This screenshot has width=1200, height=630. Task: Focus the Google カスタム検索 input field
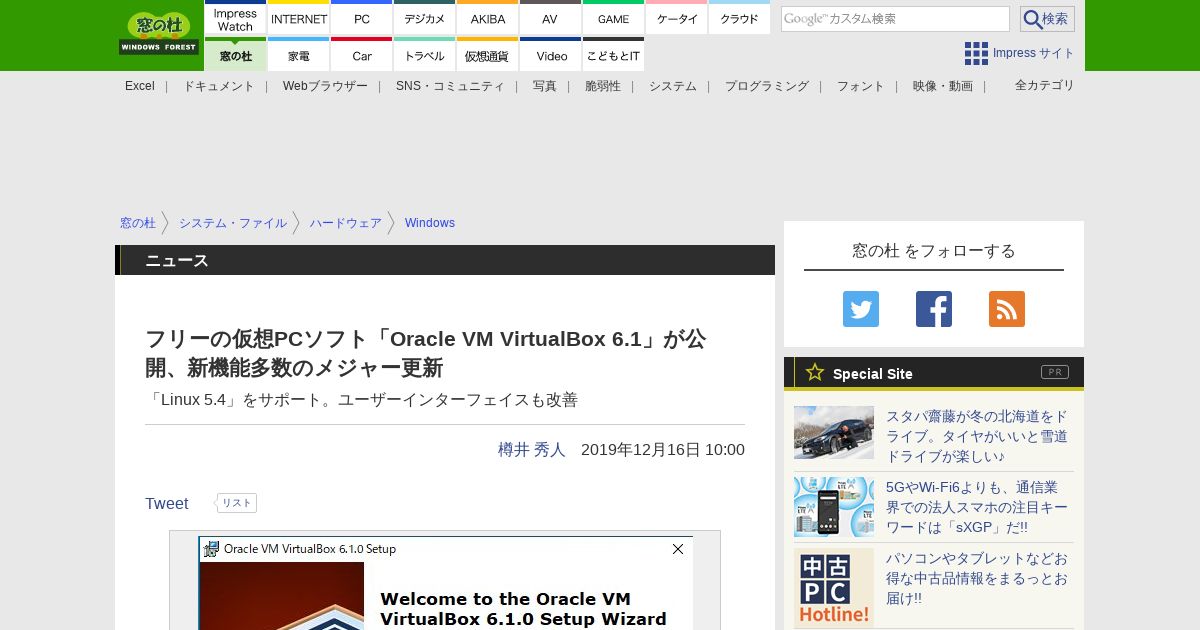[895, 19]
